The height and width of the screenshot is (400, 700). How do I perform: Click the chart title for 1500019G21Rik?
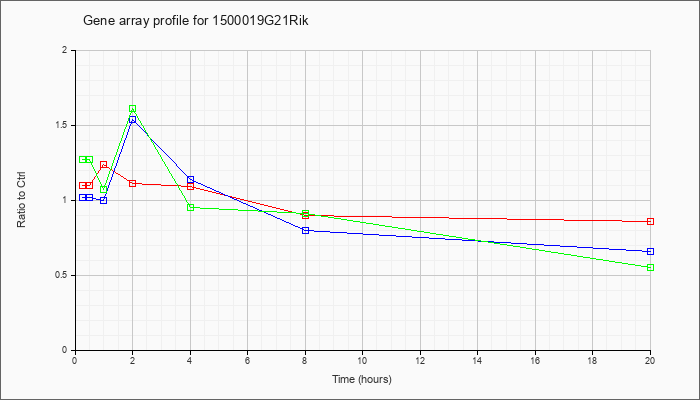[196, 21]
